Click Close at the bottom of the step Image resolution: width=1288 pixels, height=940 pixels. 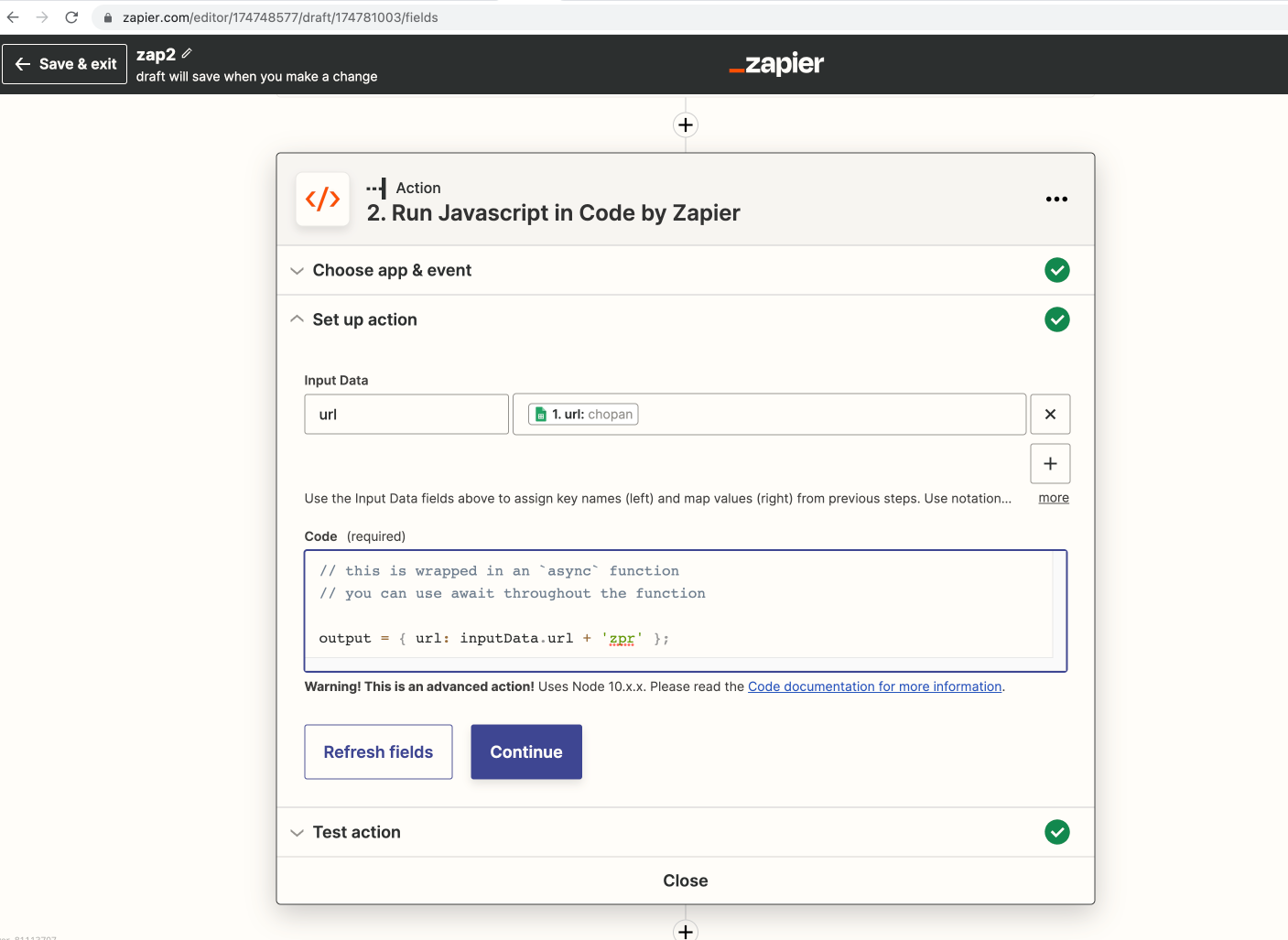(x=686, y=881)
